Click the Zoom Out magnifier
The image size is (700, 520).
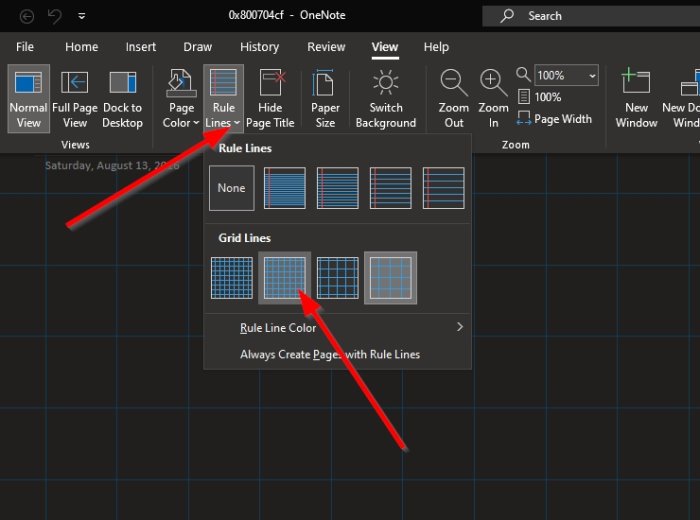tap(454, 99)
